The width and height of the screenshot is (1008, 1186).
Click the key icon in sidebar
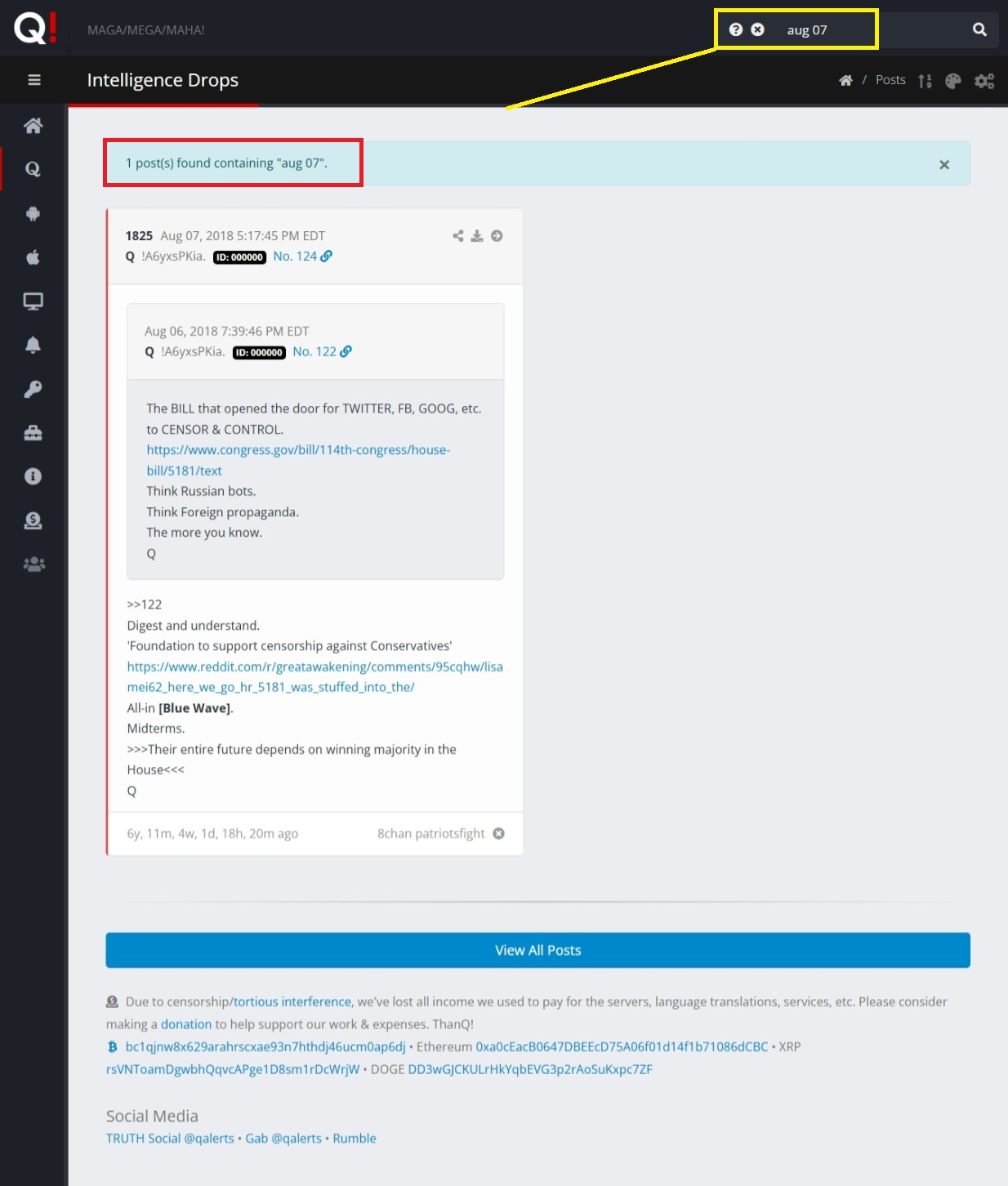point(33,389)
